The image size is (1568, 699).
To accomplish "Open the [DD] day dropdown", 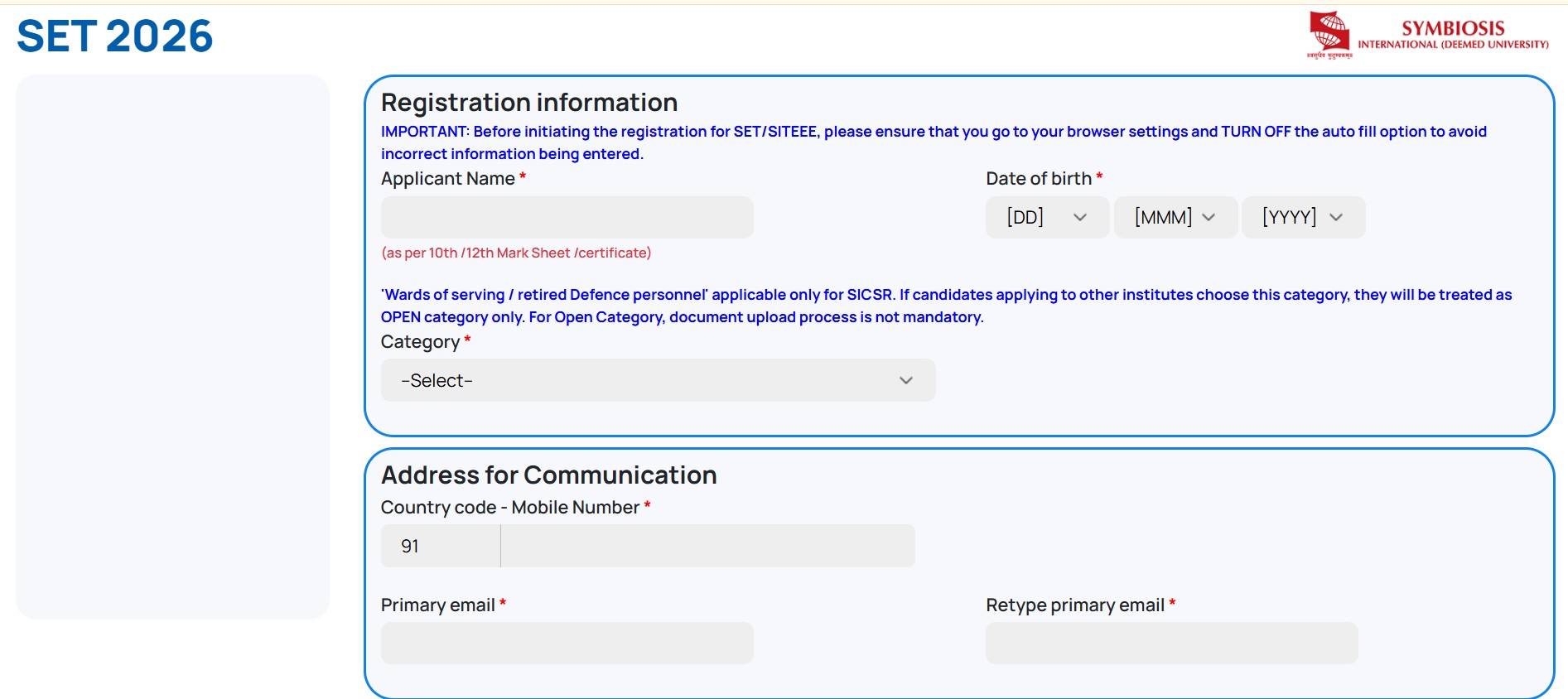I will [1047, 217].
